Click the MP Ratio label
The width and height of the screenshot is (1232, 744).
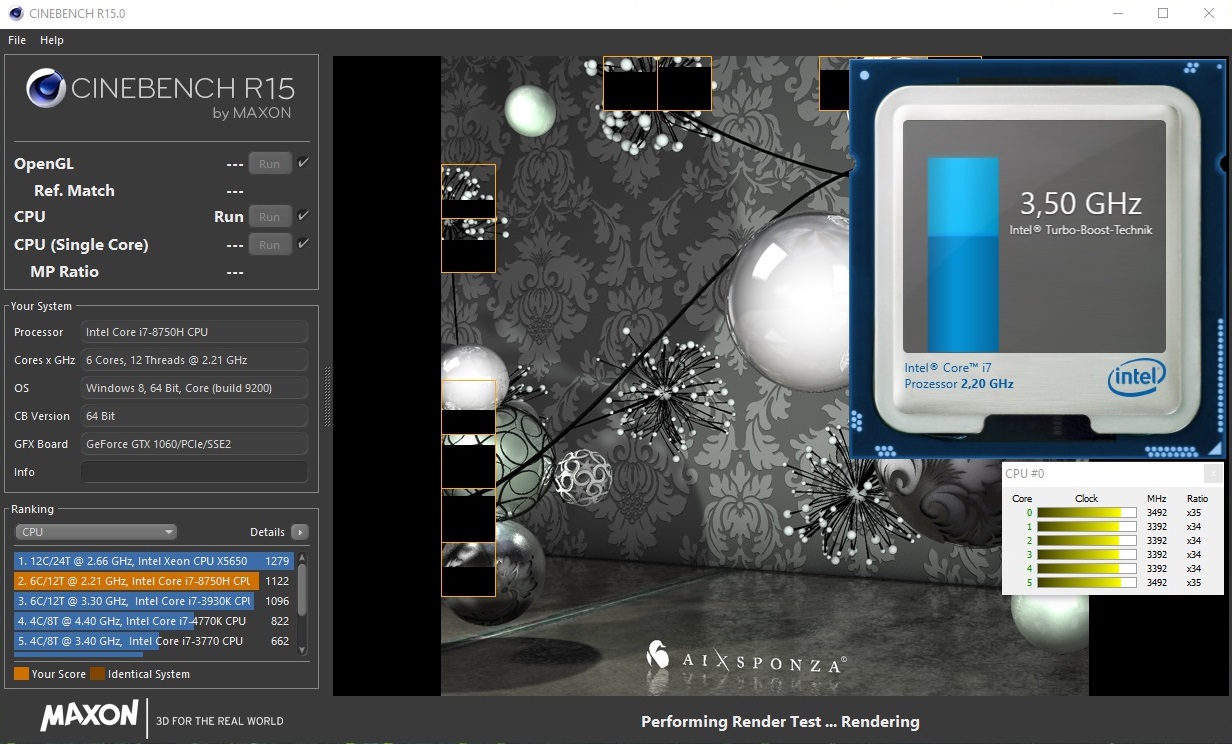pos(64,272)
